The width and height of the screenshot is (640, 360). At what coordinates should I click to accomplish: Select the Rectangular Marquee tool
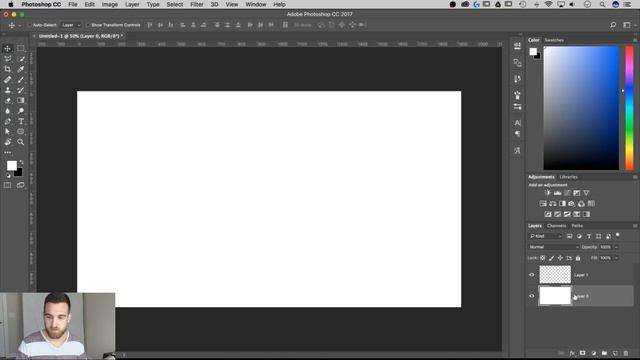pyautogui.click(x=20, y=49)
